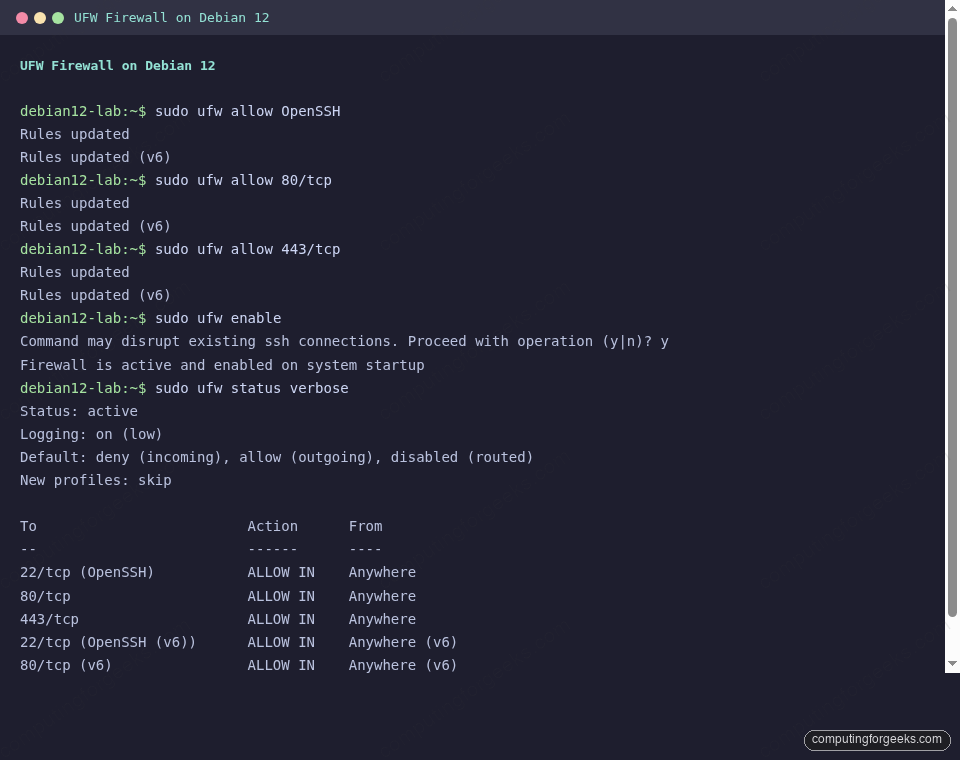This screenshot has width=960, height=760.
Task: Select the Status: active line
Action: [x=78, y=411]
